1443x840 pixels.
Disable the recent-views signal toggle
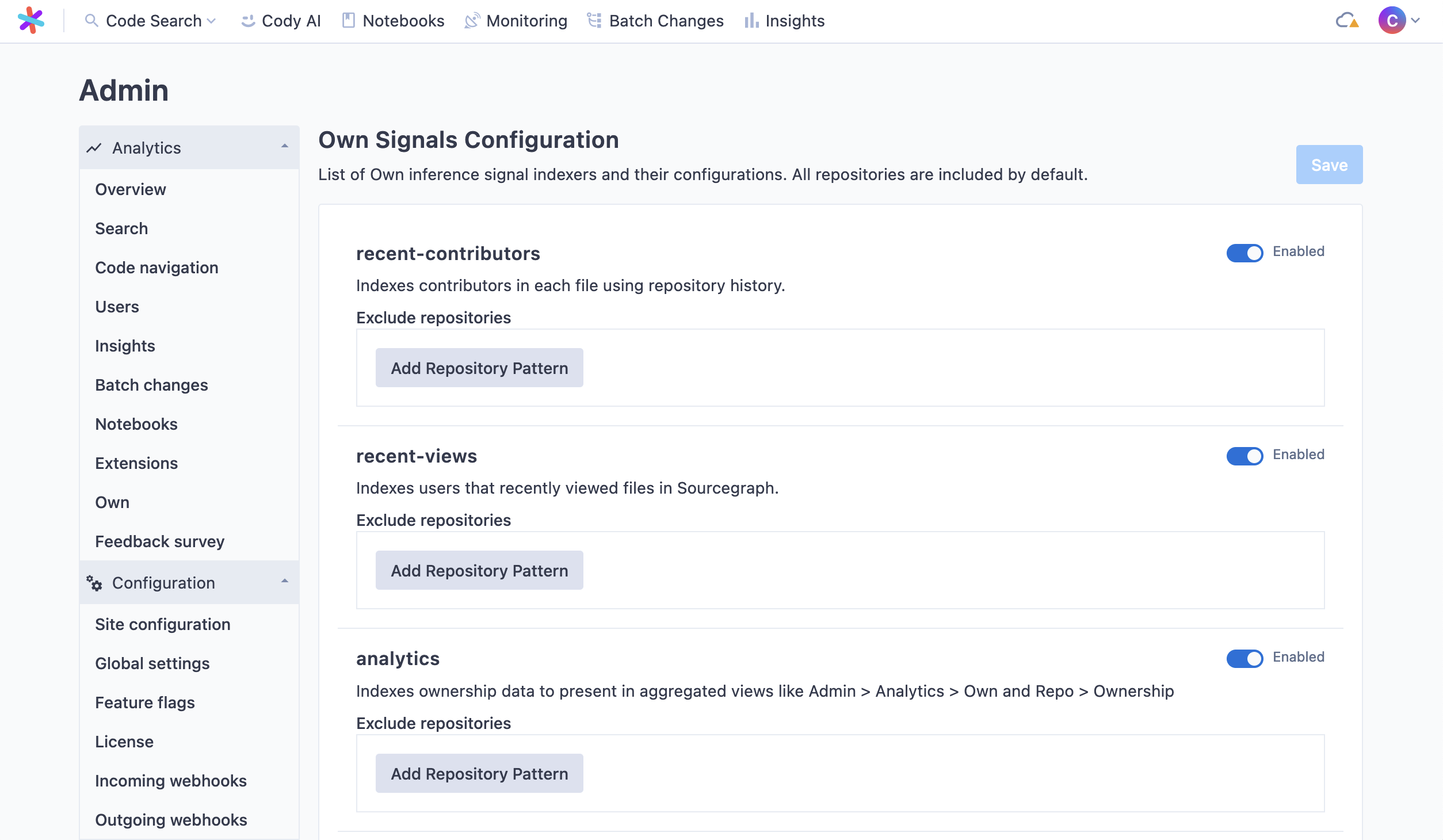(x=1245, y=456)
